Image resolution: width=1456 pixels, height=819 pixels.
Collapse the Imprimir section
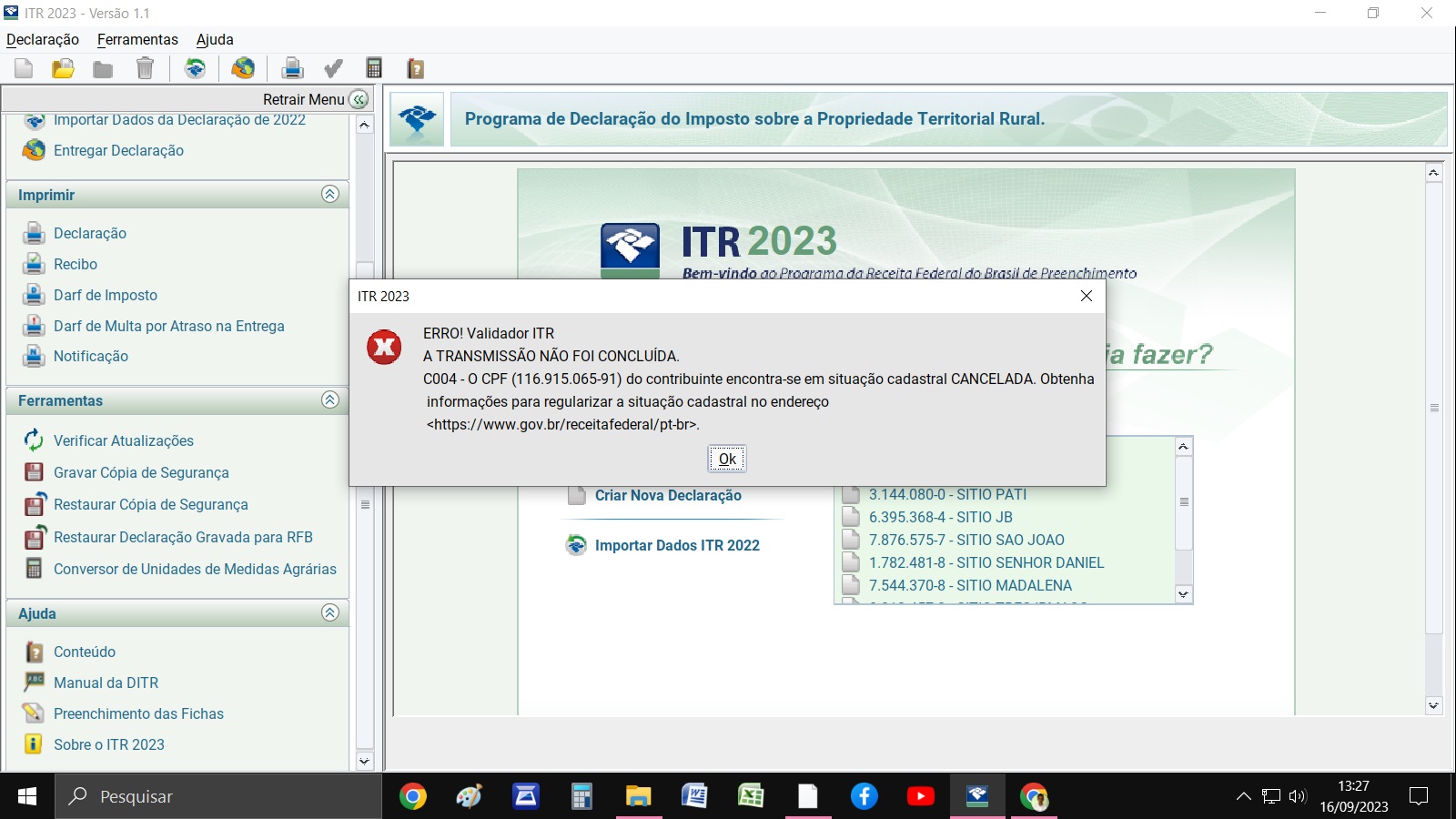(330, 194)
